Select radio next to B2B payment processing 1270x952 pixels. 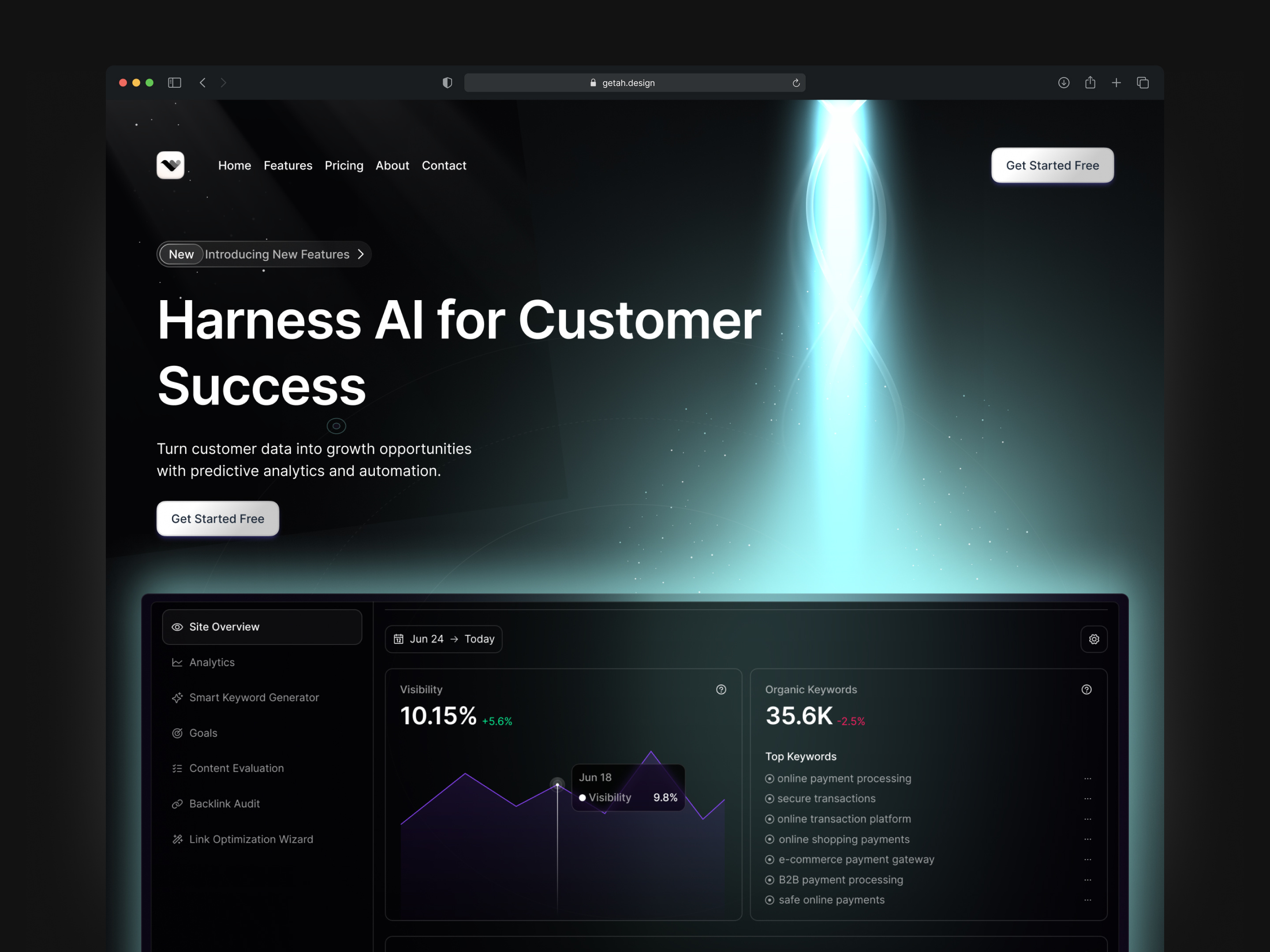coord(769,880)
